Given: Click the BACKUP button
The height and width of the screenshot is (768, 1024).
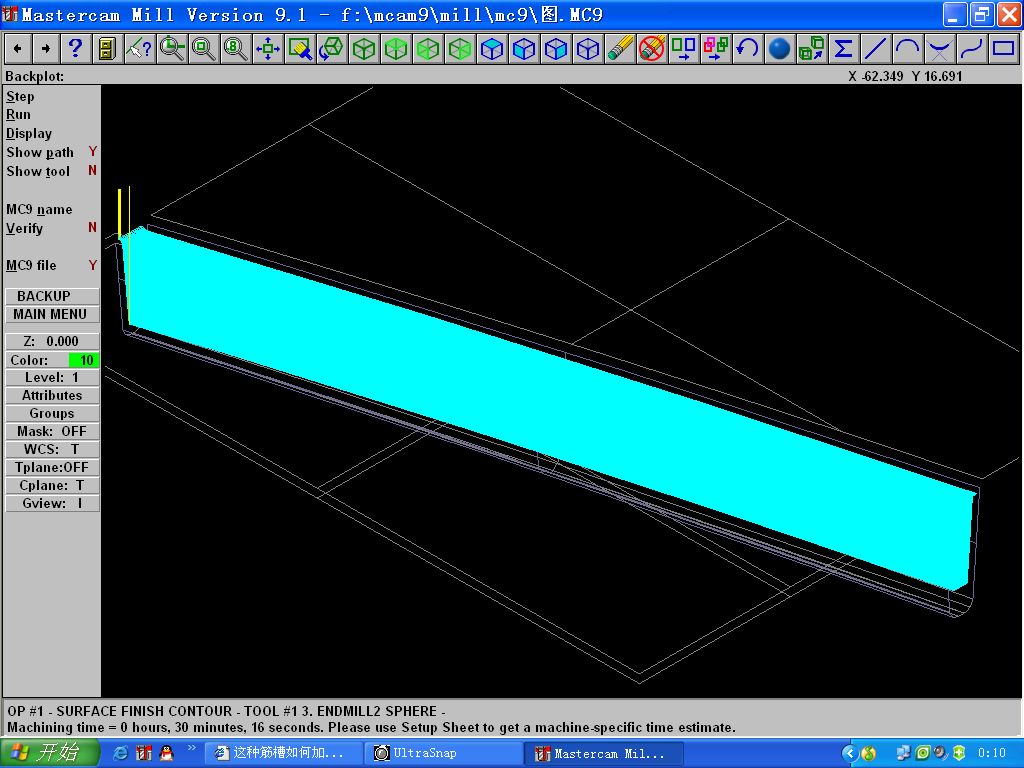Looking at the screenshot, I should tap(52, 296).
